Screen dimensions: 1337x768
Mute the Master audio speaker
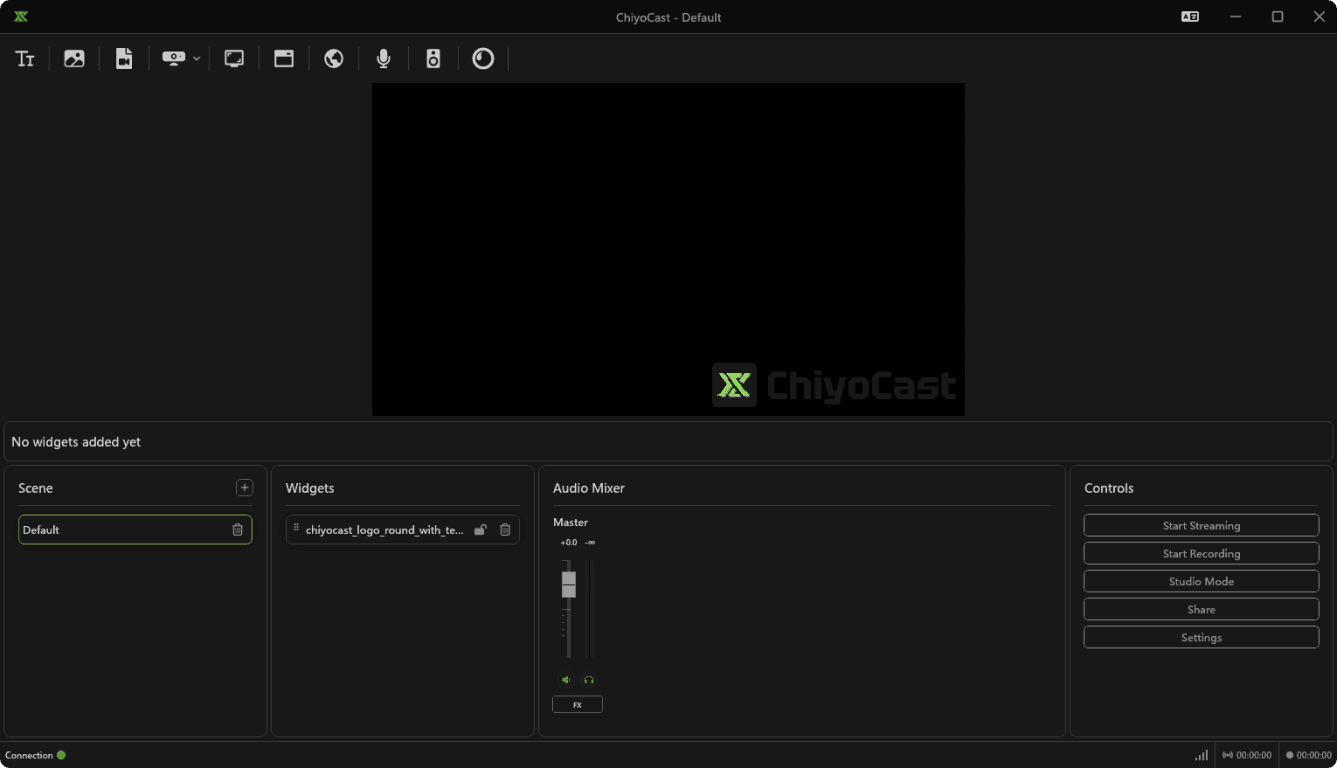(566, 680)
